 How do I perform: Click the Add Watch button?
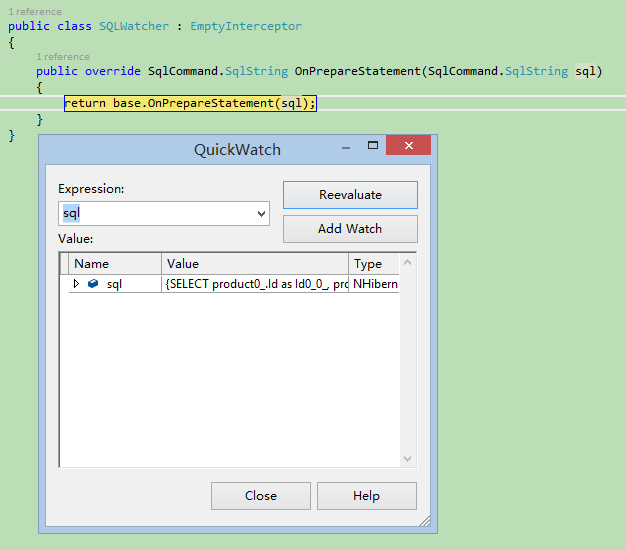click(350, 229)
